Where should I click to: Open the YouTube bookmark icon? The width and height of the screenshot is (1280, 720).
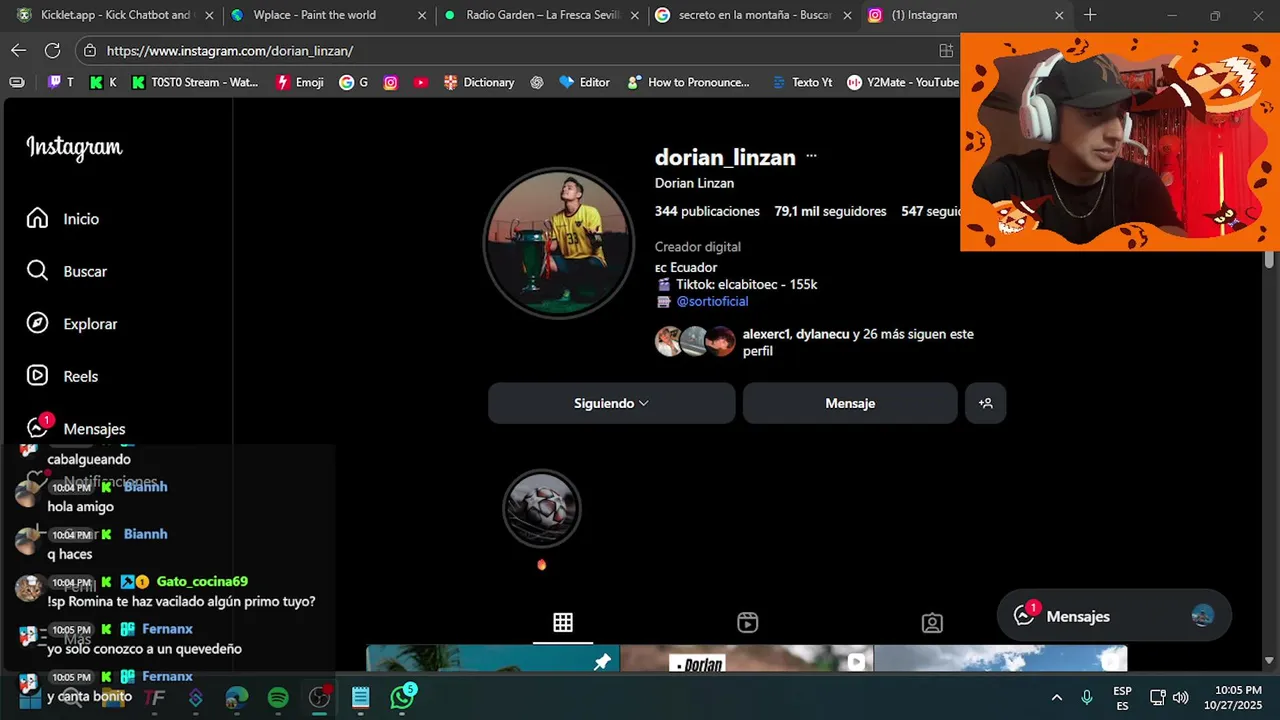(x=421, y=82)
